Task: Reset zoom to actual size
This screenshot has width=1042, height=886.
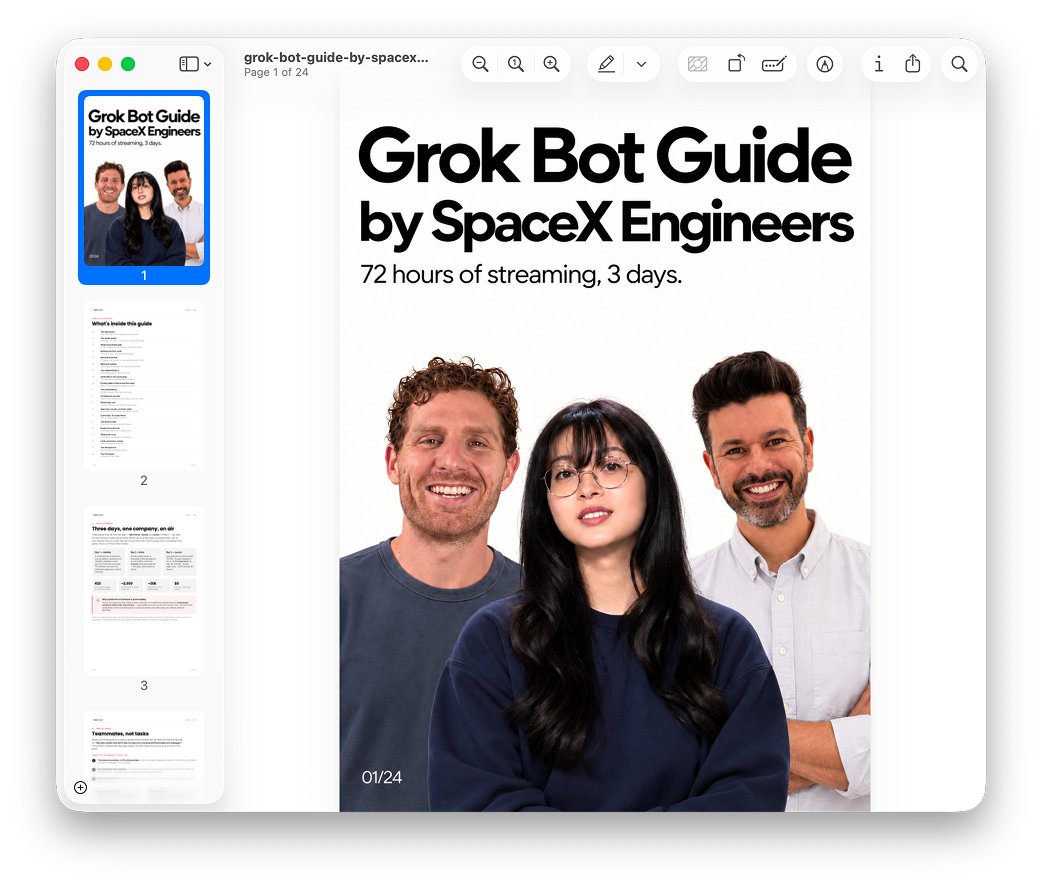Action: [x=516, y=64]
